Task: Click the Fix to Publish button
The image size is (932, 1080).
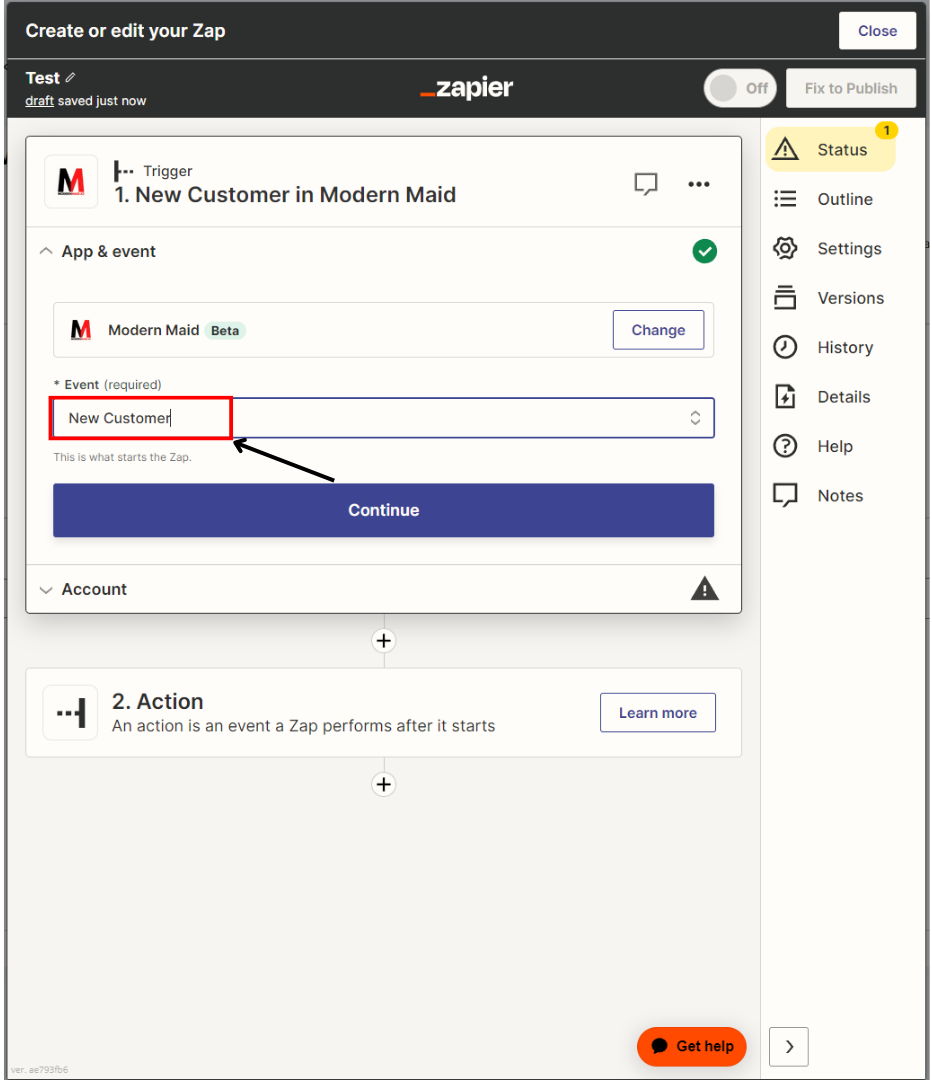Action: tap(851, 88)
